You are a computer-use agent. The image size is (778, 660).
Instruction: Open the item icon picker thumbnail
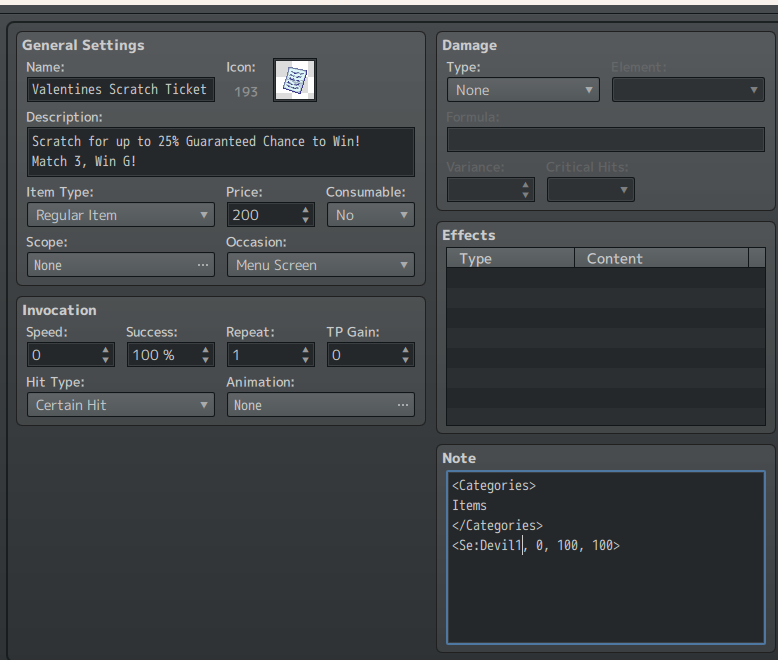(x=295, y=80)
